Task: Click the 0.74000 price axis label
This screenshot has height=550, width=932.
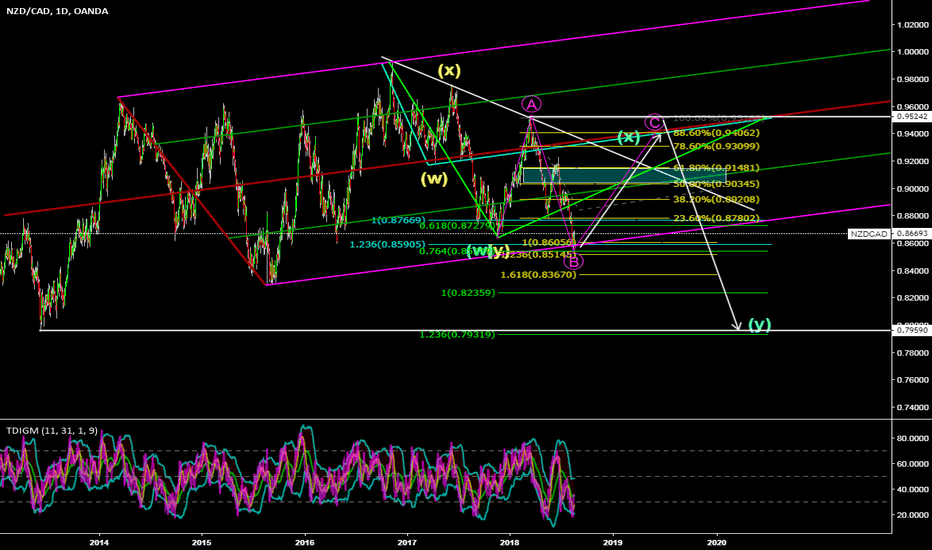Action: click(913, 408)
